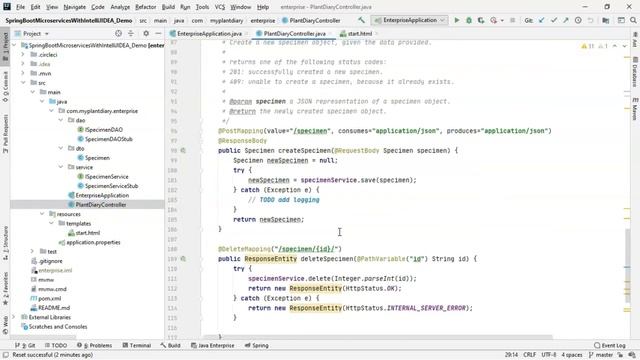Screen dimensions: 640x360
Task: Open Structure side tool window
Action: point(5,243)
